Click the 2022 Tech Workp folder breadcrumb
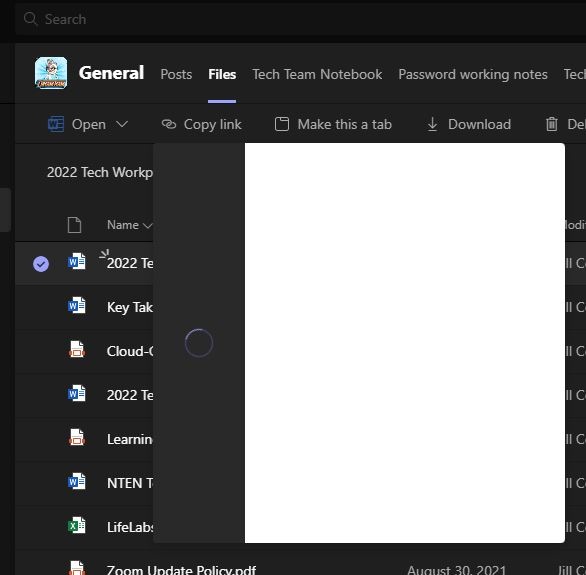Image resolution: width=586 pixels, height=575 pixels. click(100, 172)
